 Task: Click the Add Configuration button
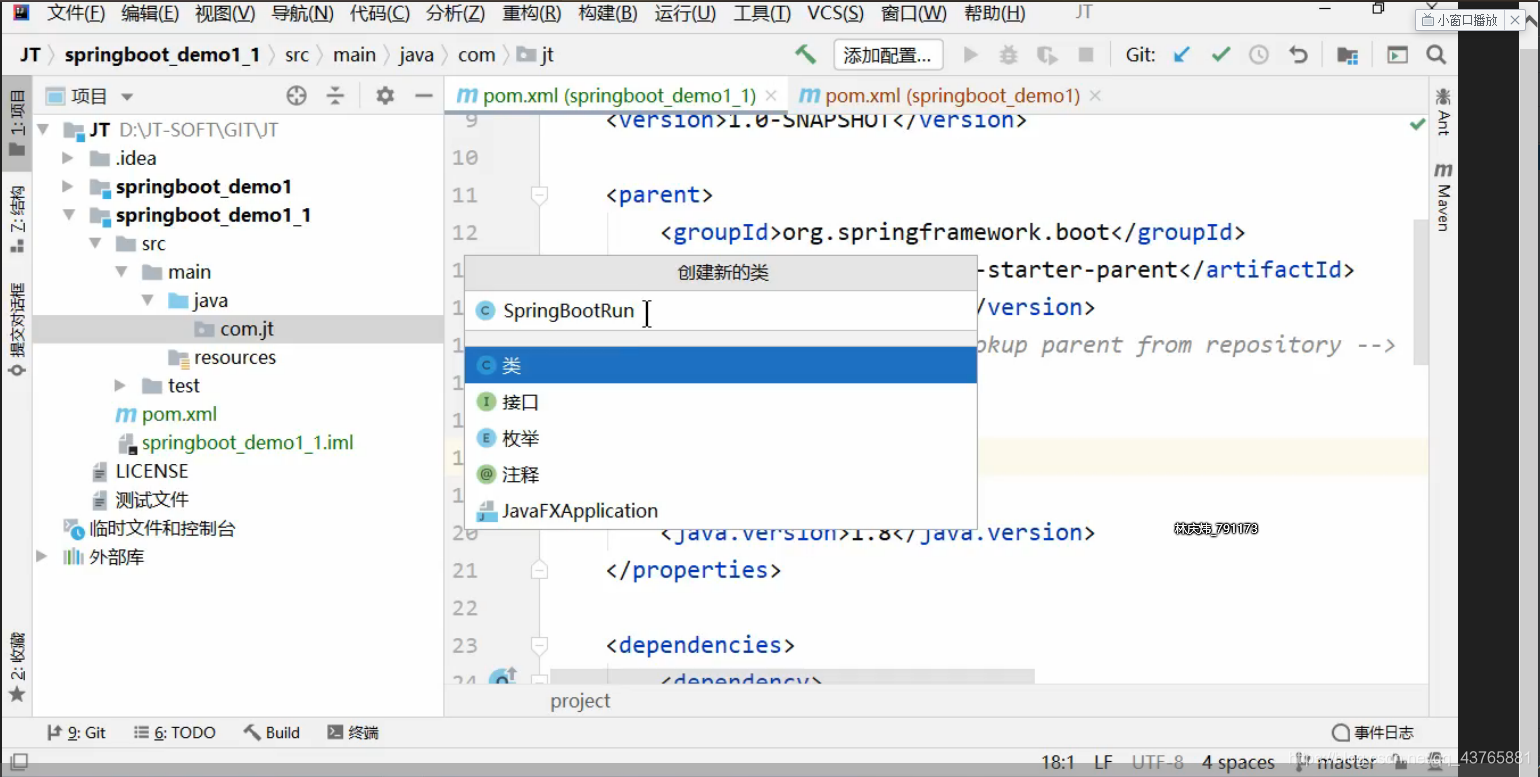coord(888,55)
